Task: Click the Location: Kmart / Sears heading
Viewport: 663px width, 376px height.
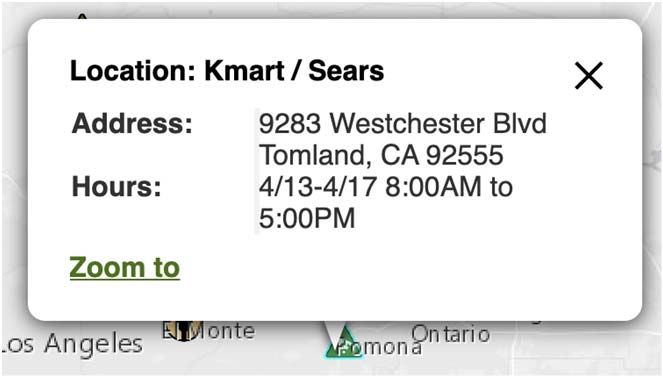Action: pos(227,71)
